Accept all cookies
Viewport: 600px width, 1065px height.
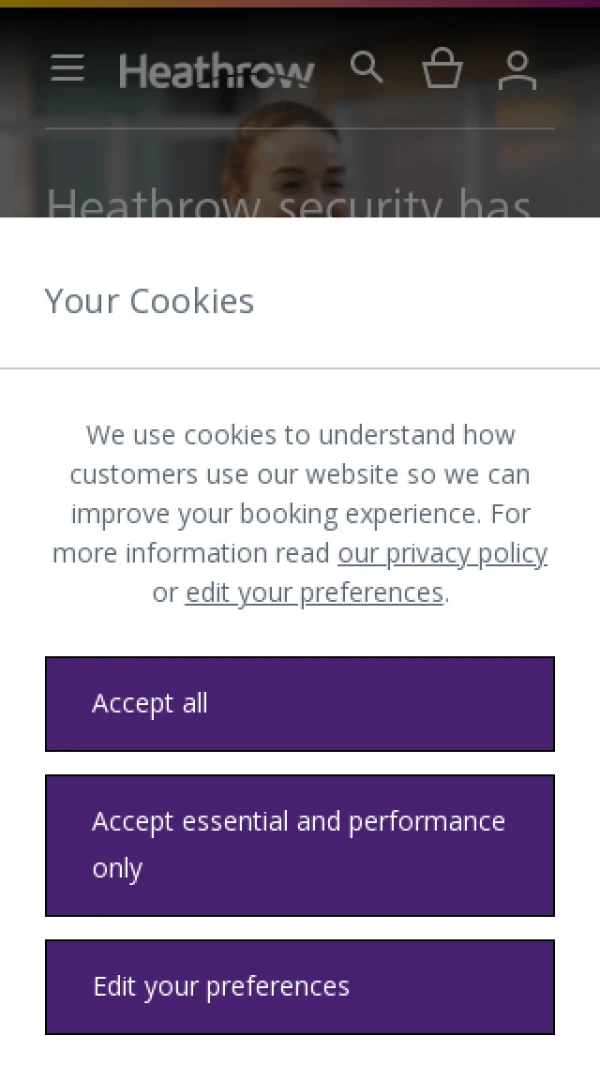300,704
